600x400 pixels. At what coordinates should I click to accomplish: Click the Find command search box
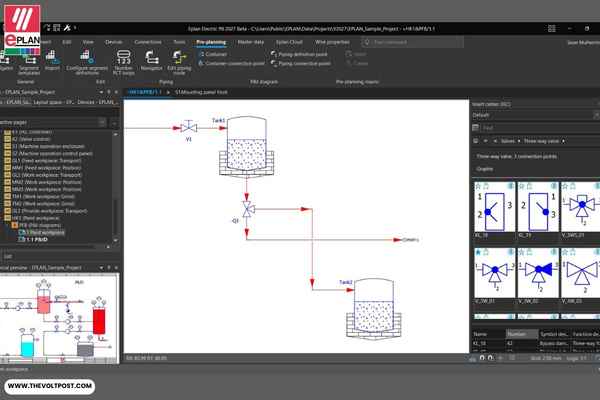pos(412,42)
